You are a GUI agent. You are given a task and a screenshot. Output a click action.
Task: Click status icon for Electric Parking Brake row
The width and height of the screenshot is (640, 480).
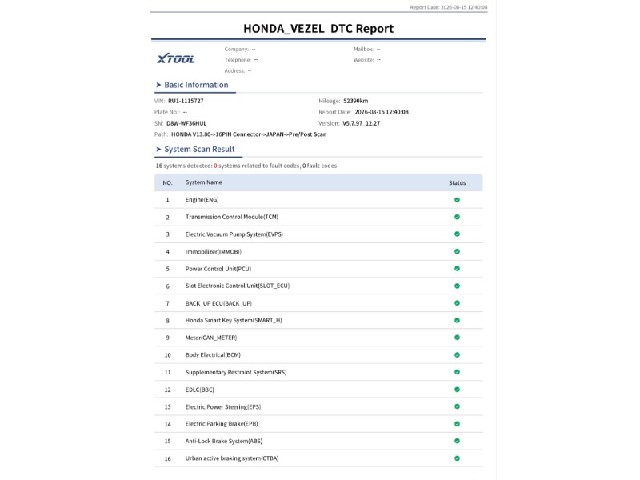tap(457, 424)
